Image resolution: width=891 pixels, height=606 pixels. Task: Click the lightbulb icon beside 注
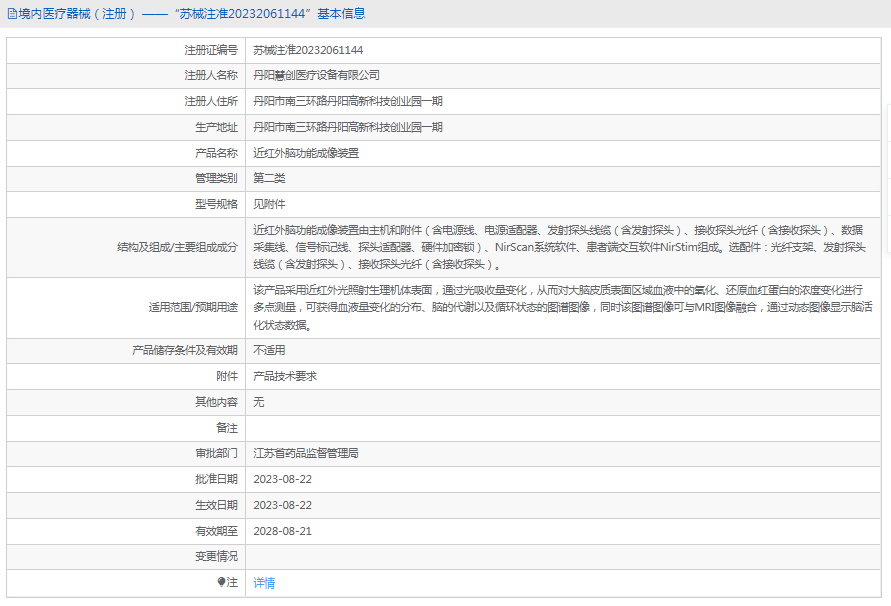pyautogui.click(x=222, y=582)
